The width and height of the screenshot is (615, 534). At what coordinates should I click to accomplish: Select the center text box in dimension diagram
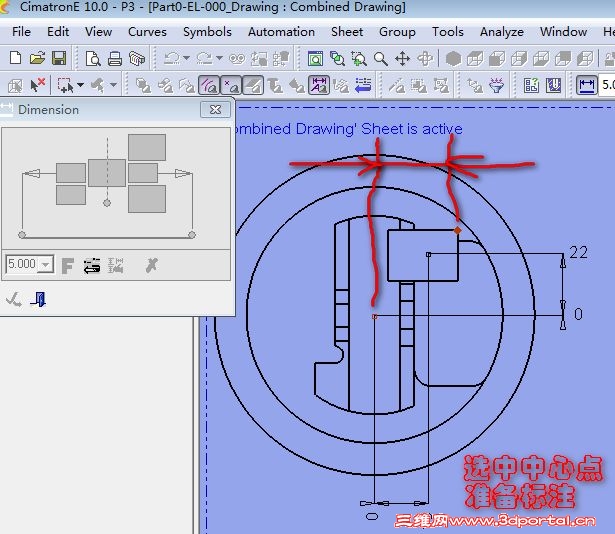coord(107,173)
